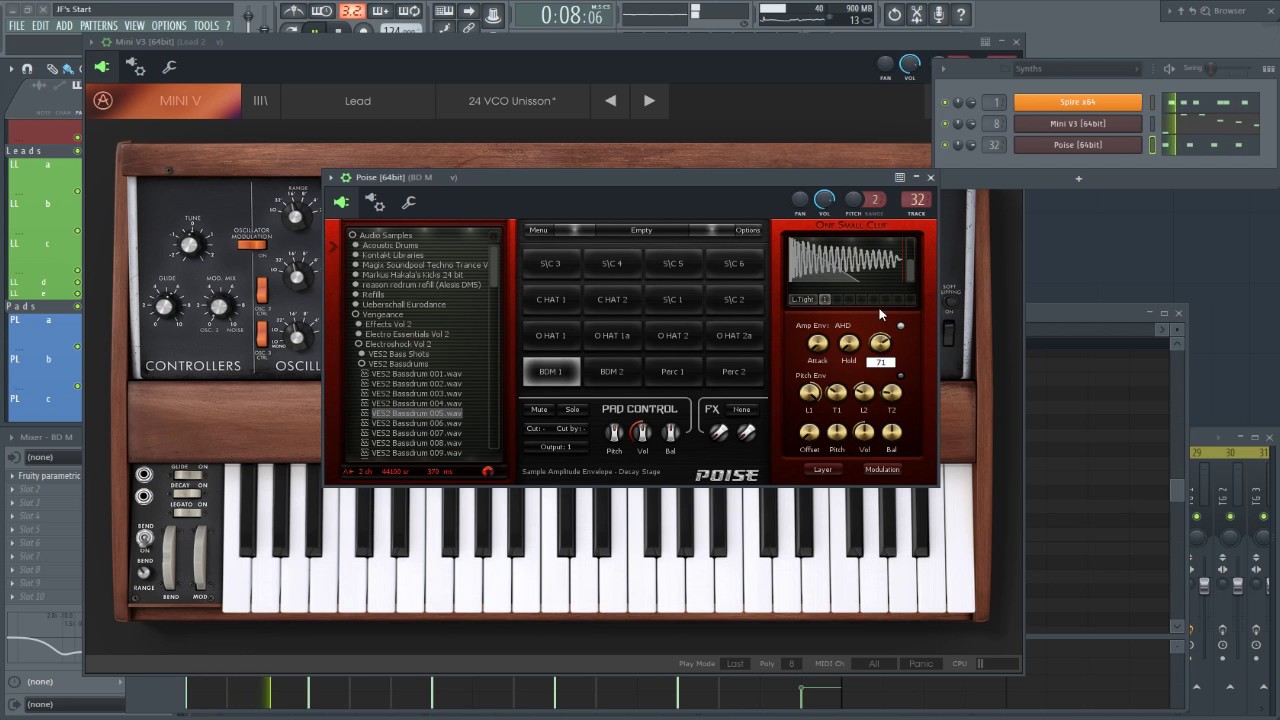
Task: Select the Mini V3 [64bit] channel button
Action: click(x=1078, y=124)
